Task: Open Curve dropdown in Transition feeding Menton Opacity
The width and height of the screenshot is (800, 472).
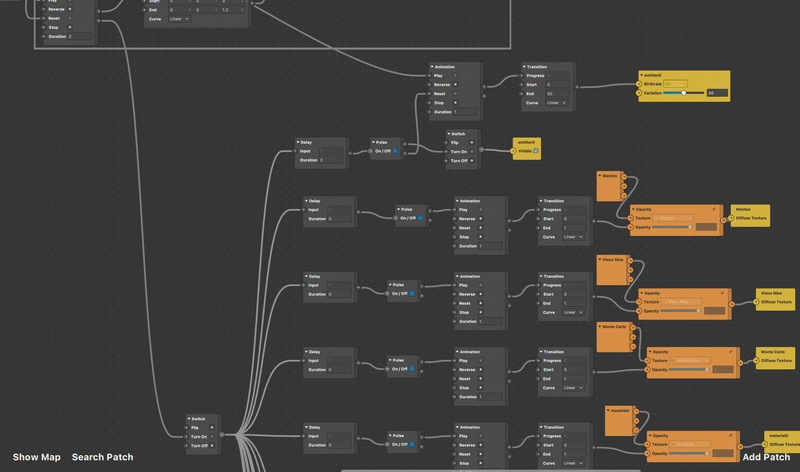Action: click(x=573, y=237)
